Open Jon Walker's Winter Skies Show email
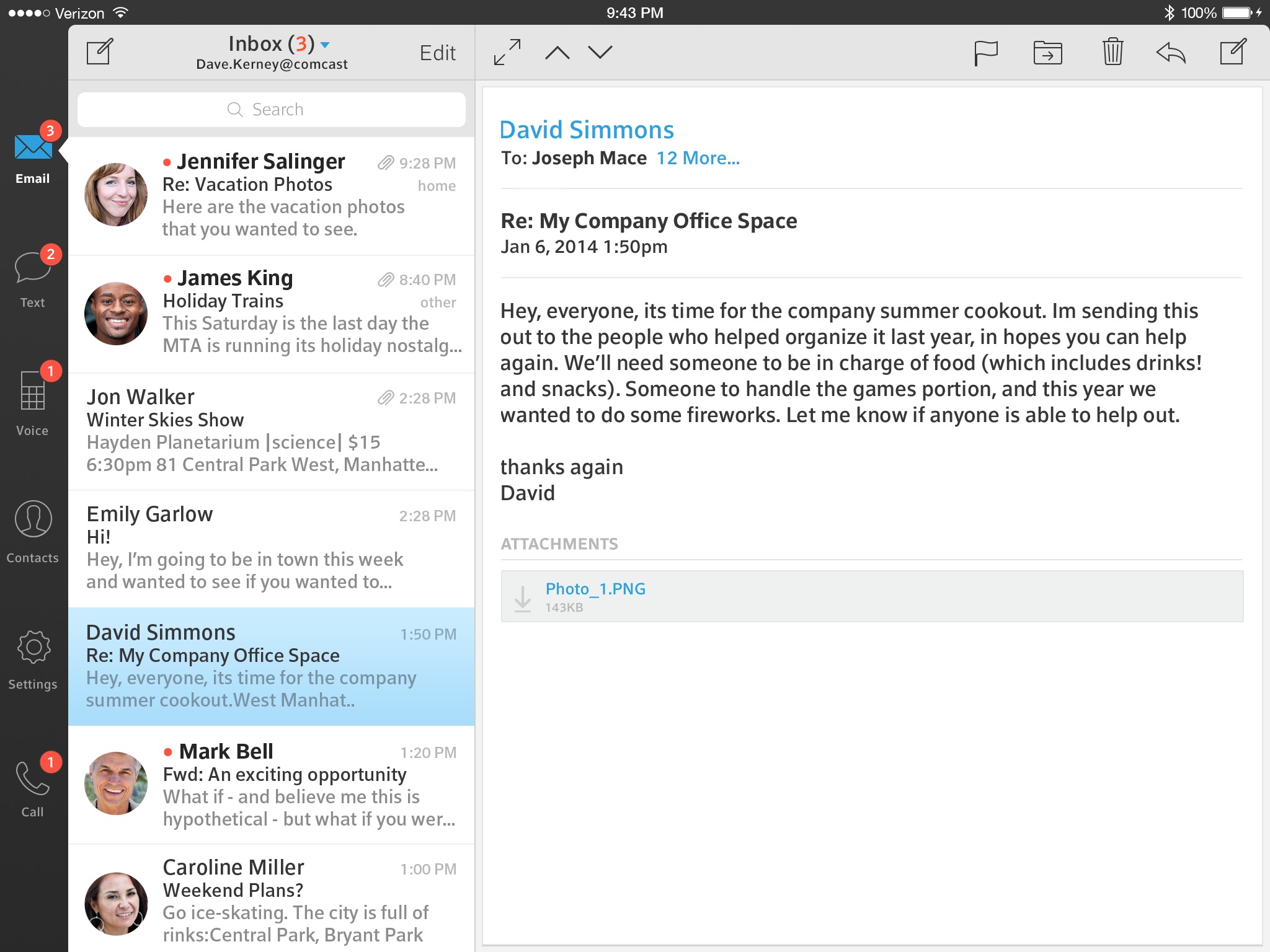 tap(272, 431)
